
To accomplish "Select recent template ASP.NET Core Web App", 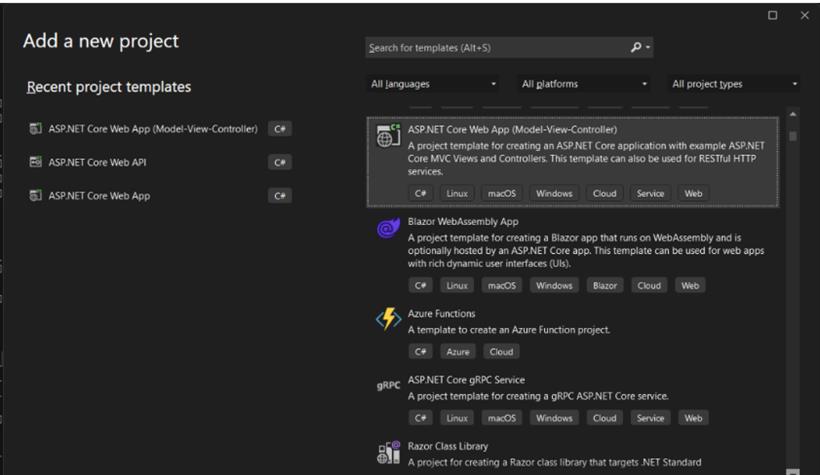I will coord(99,196).
